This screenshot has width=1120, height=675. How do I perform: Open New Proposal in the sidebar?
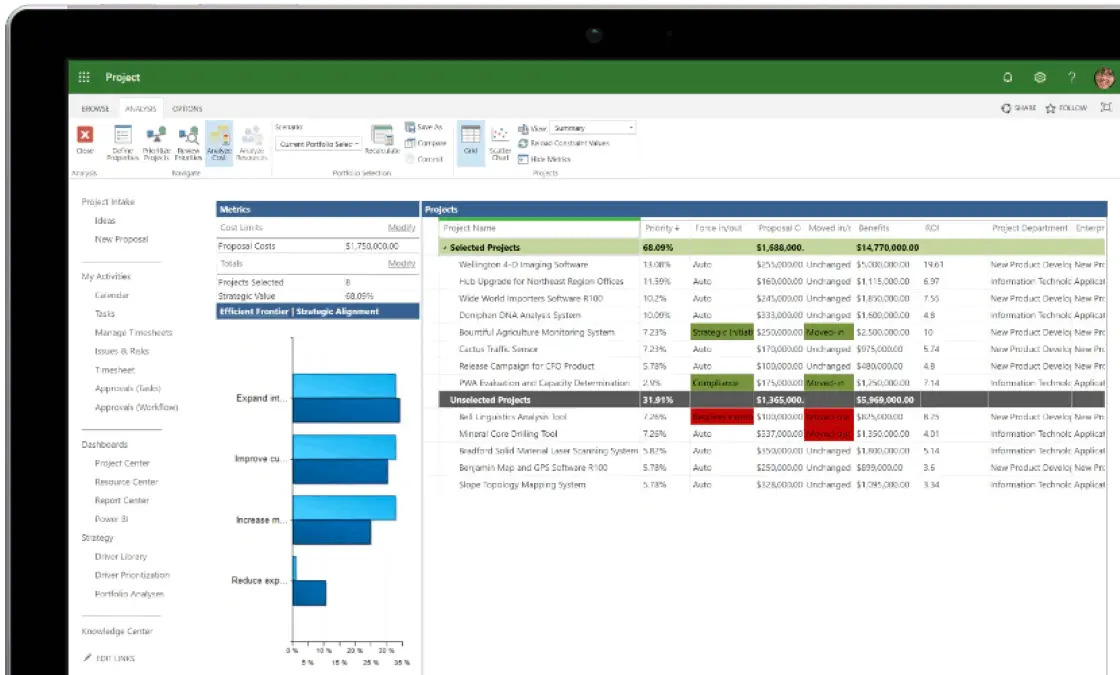coord(121,239)
